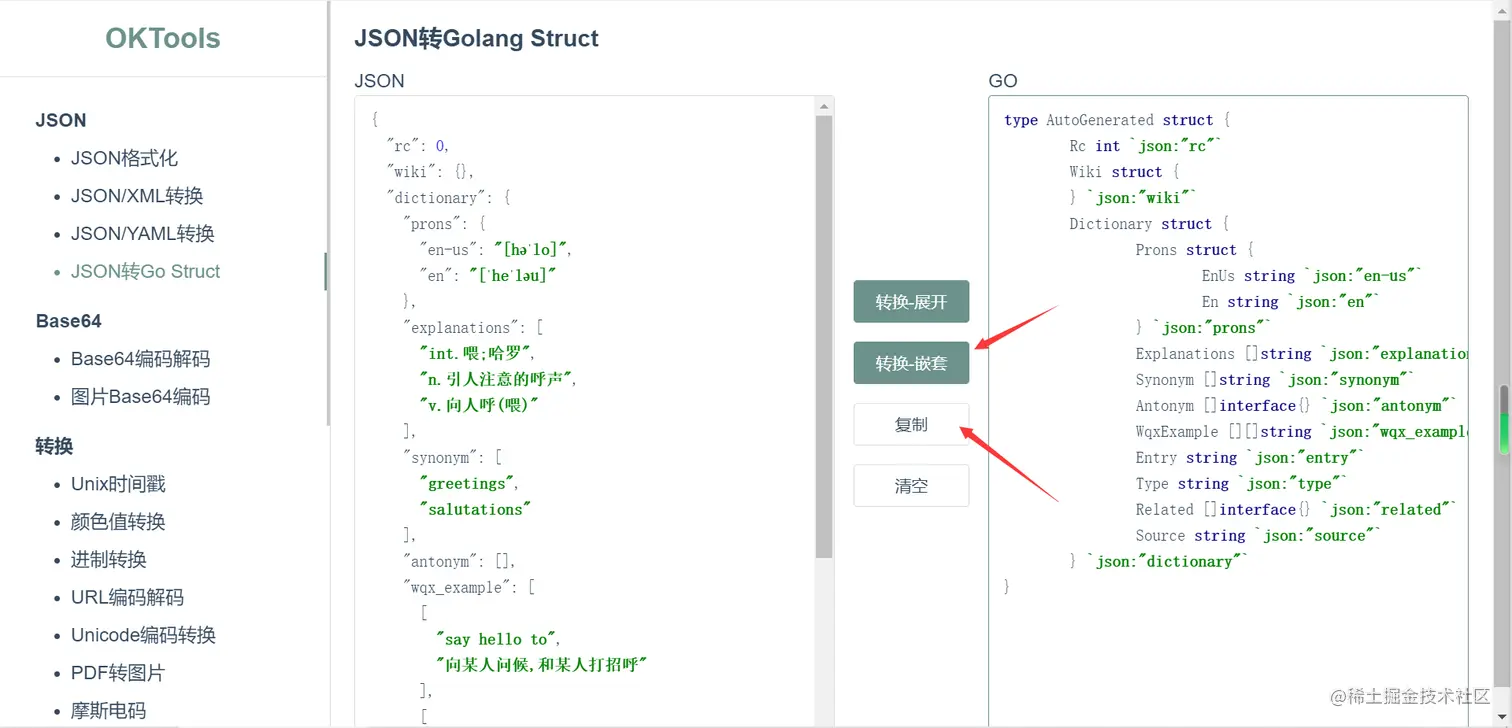Open Base64编码解码 tool

(x=140, y=359)
